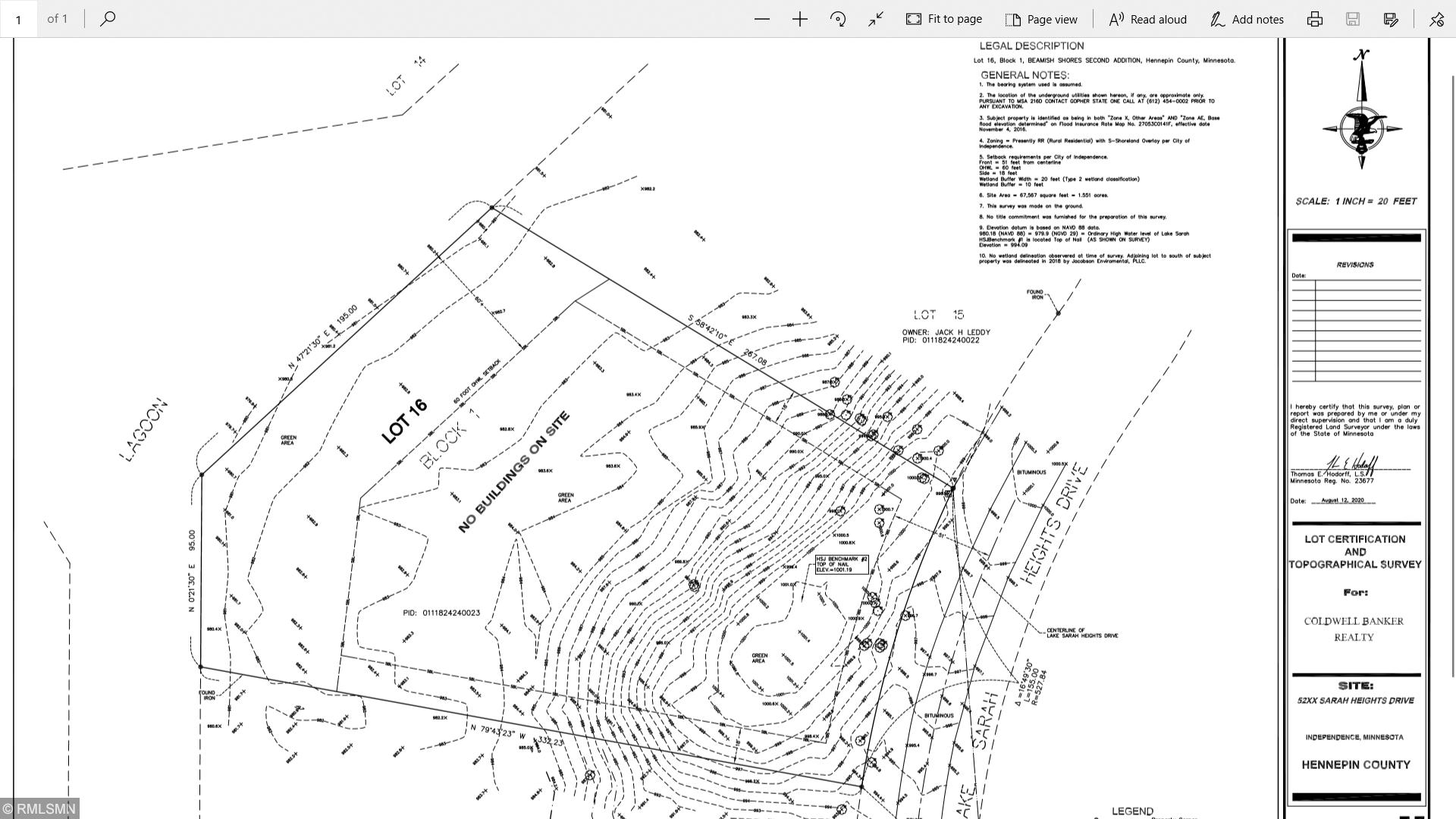Zoom in with the plus icon

point(800,19)
